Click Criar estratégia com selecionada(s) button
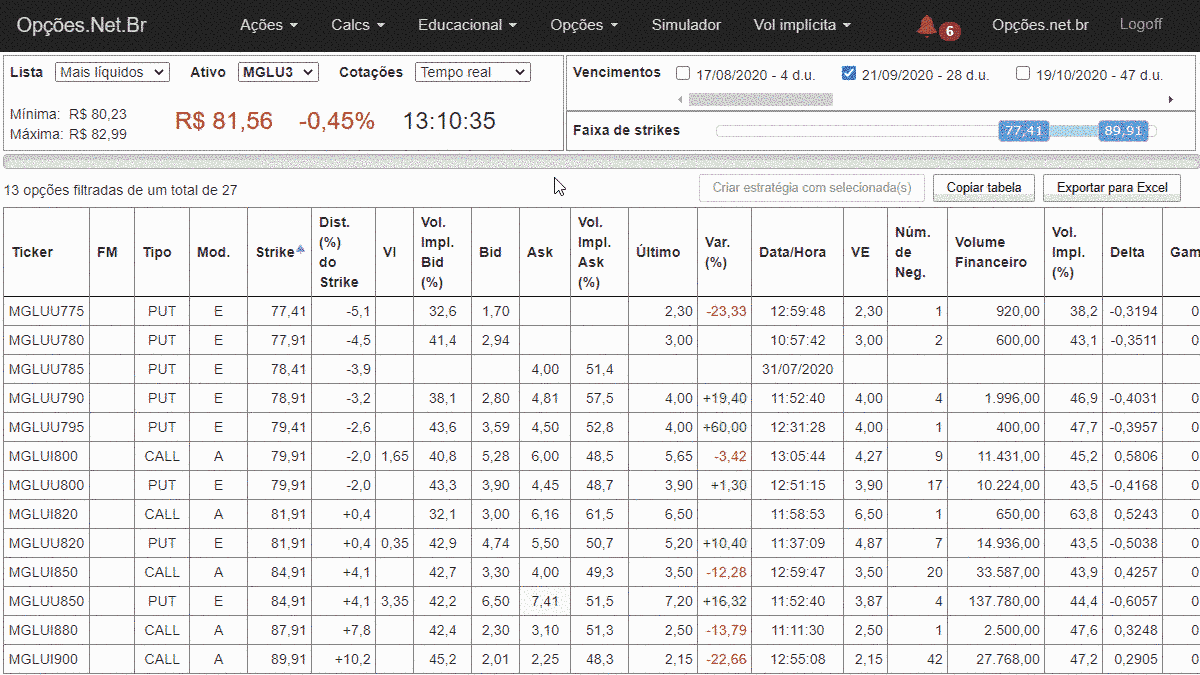1200x675 pixels. [812, 187]
